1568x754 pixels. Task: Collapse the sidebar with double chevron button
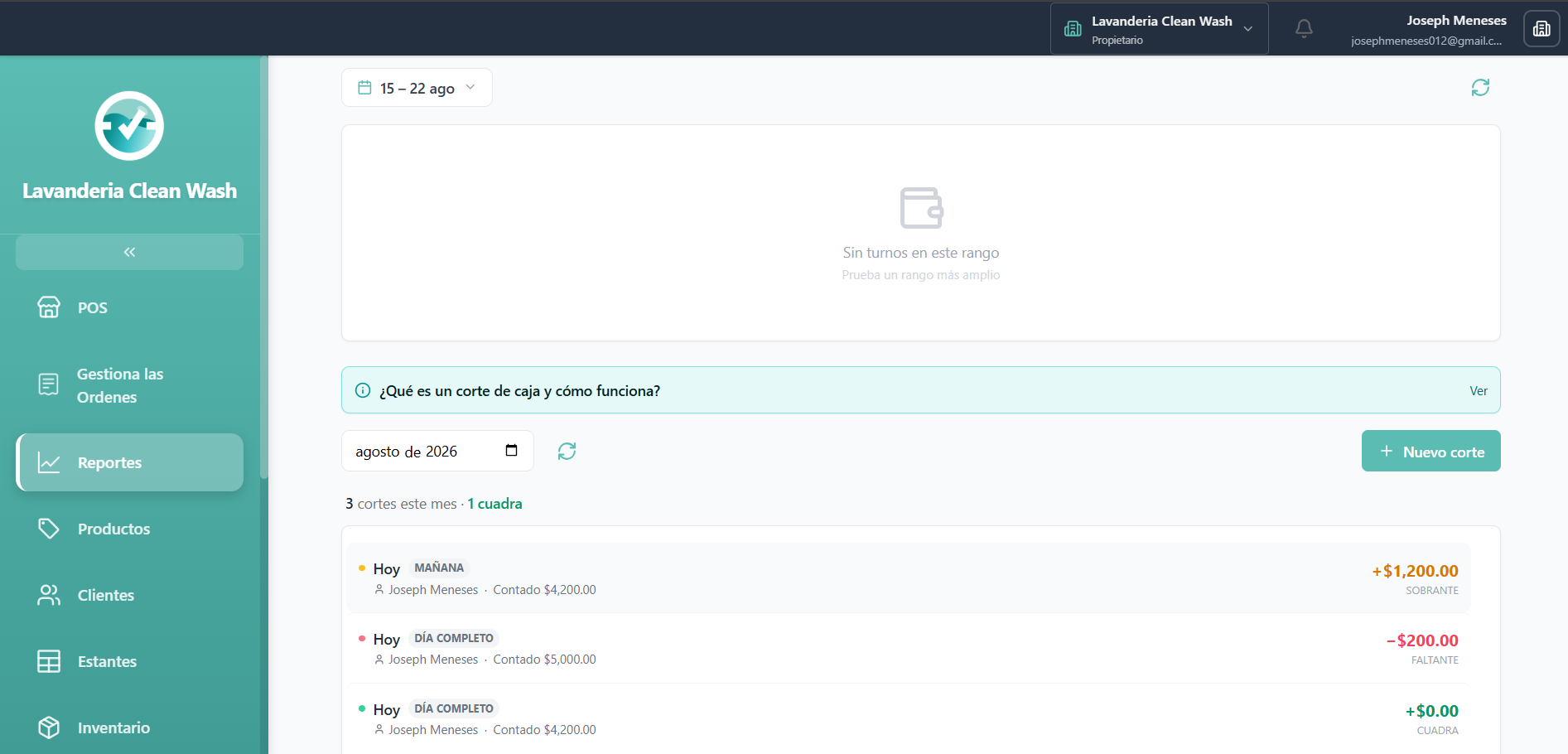click(129, 252)
